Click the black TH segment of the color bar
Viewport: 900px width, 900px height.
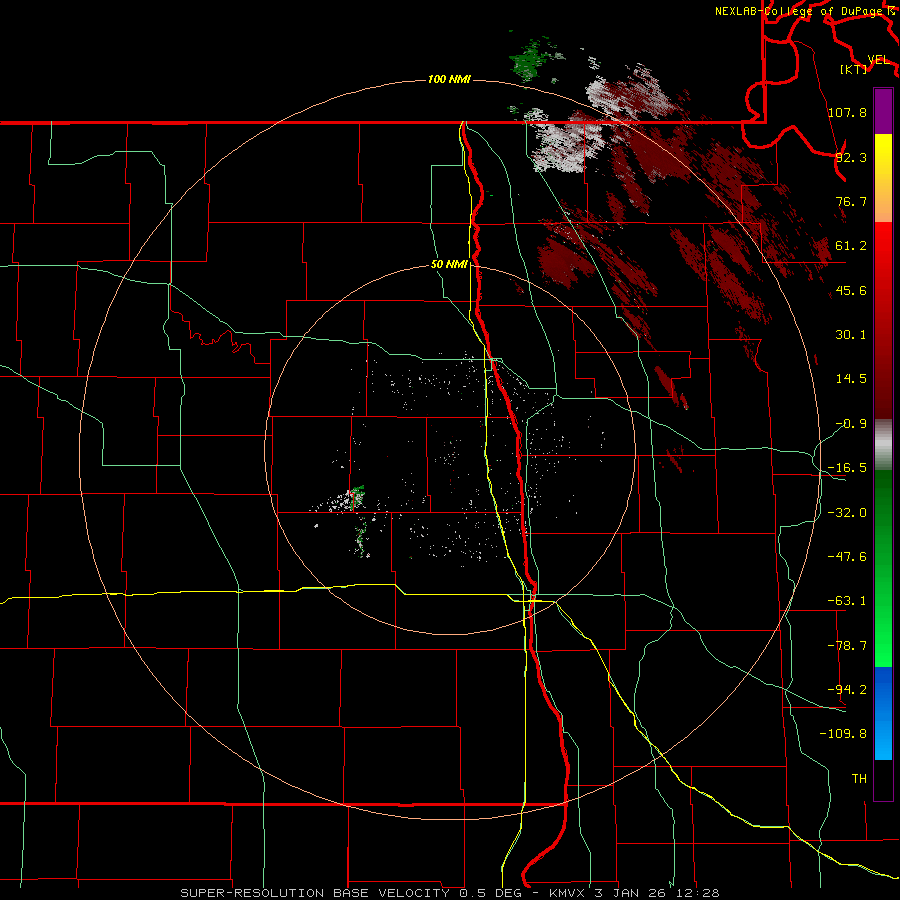pos(883,779)
